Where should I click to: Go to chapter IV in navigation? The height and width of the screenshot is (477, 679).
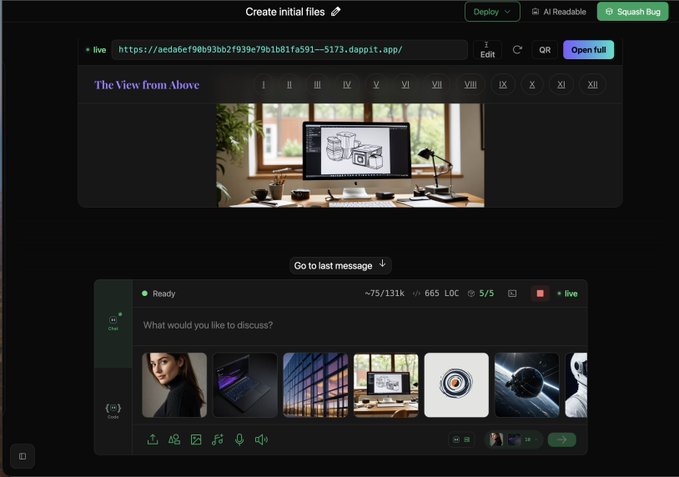347,84
